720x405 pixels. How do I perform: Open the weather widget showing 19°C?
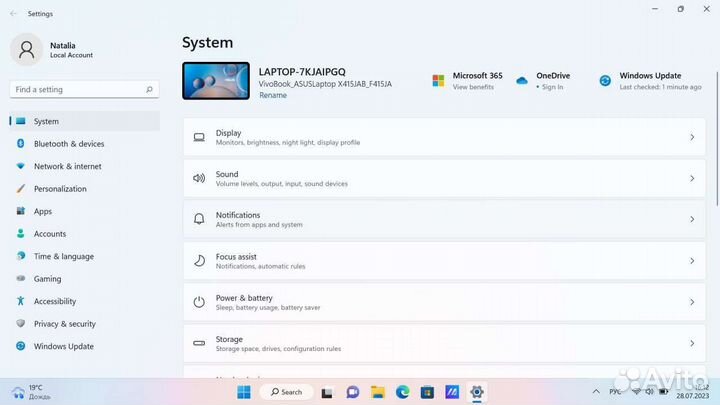[32, 392]
